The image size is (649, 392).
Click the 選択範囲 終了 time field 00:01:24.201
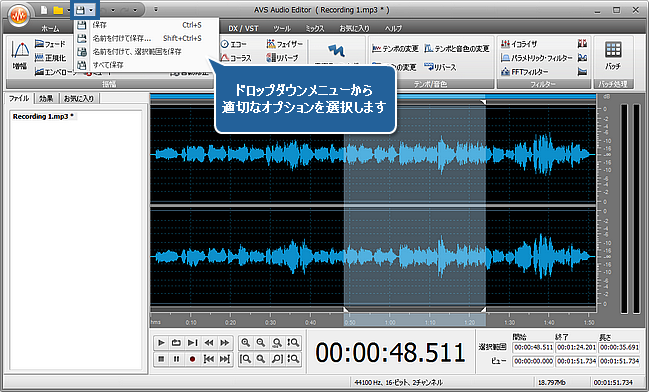click(576, 347)
